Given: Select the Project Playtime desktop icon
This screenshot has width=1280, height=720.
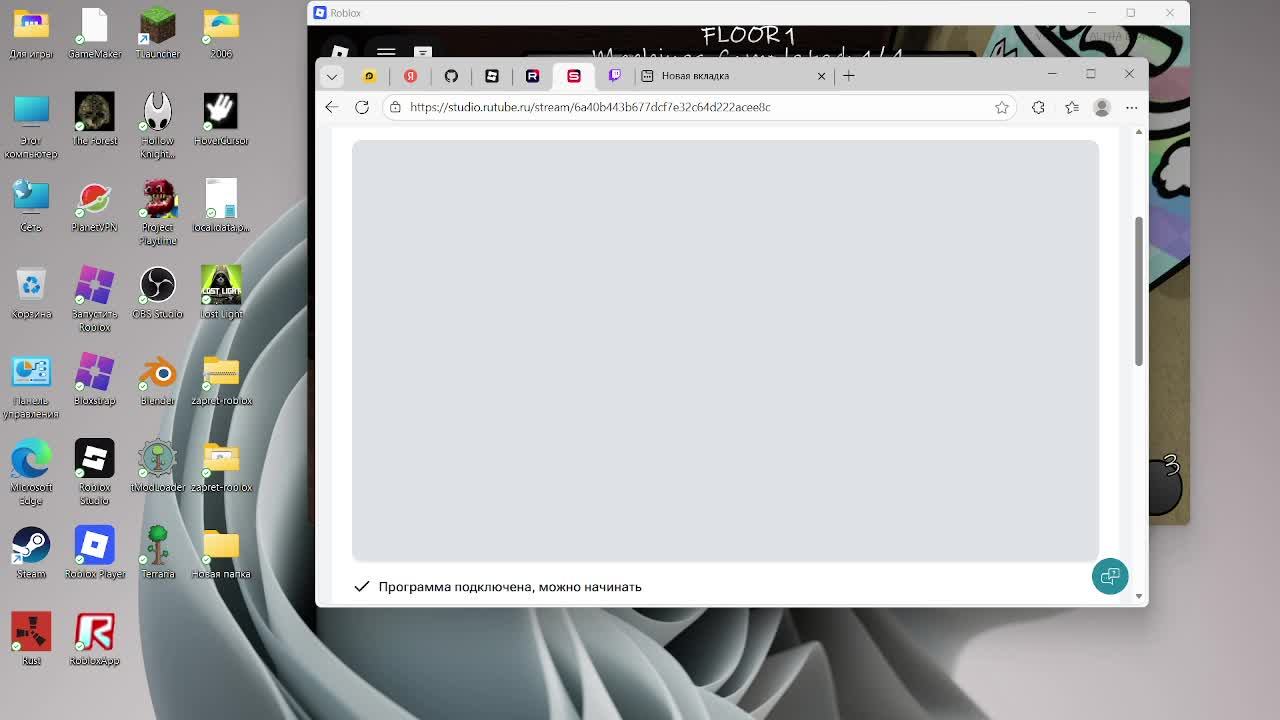Looking at the screenshot, I should [x=157, y=213].
